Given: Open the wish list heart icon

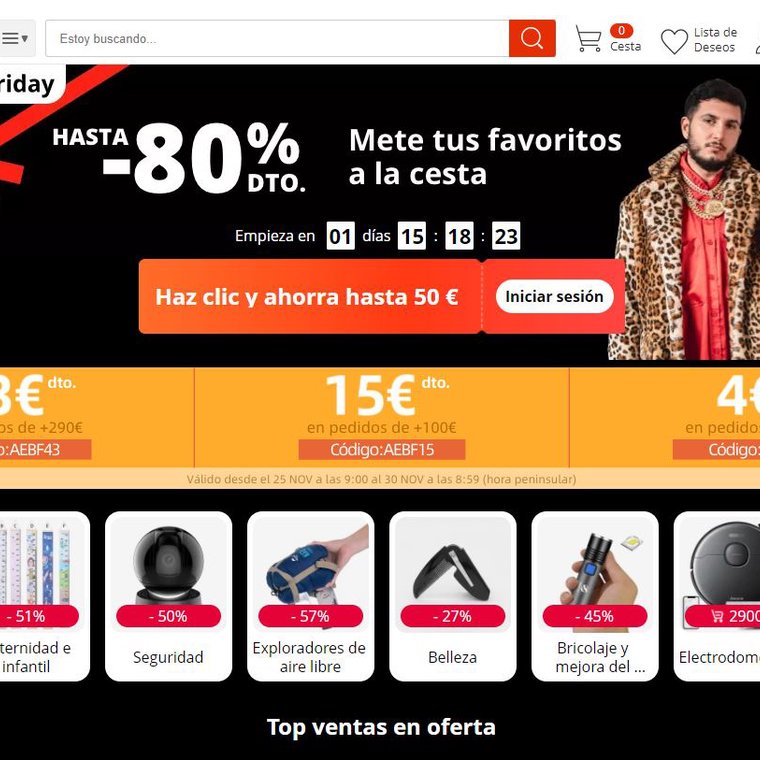Looking at the screenshot, I should pos(674,41).
